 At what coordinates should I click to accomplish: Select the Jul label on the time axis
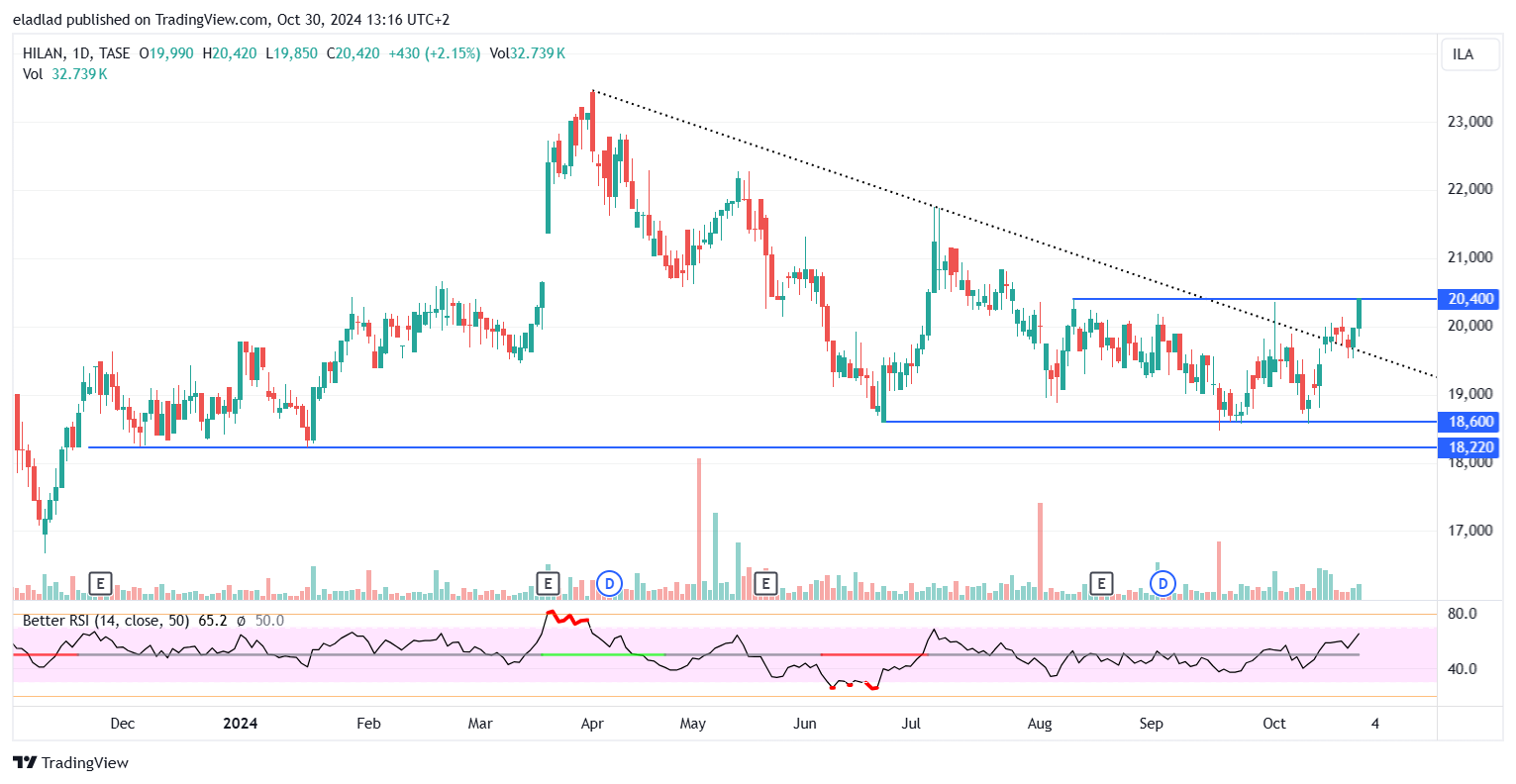[x=911, y=724]
